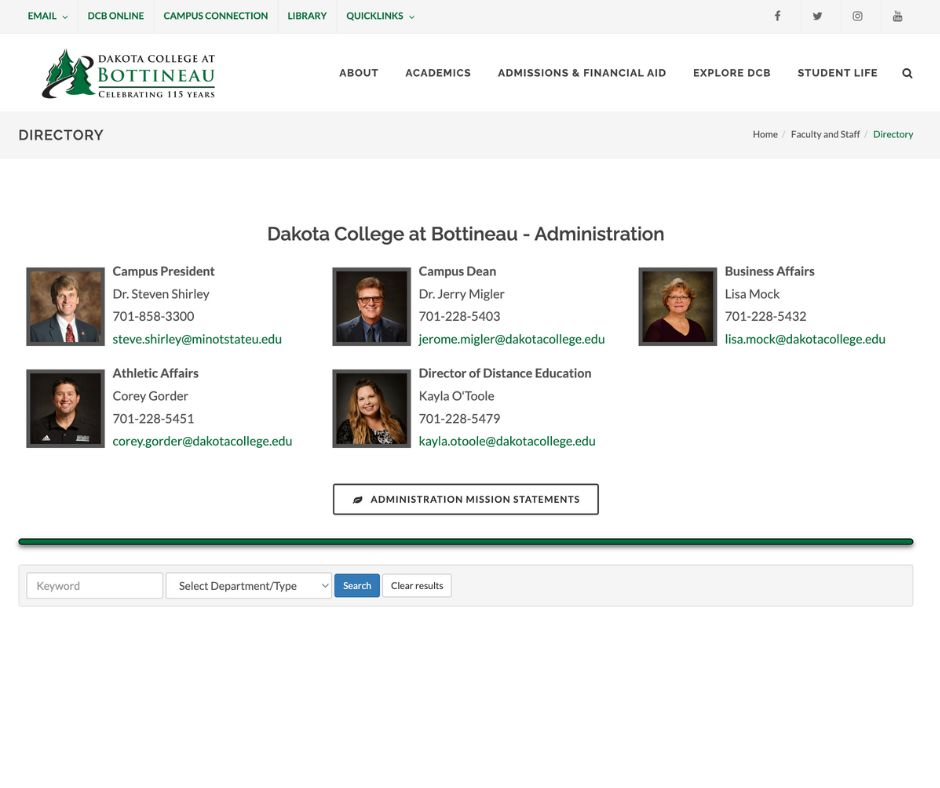Open the Twitter social icon
Viewport: 940px width, 788px height.
tap(817, 16)
